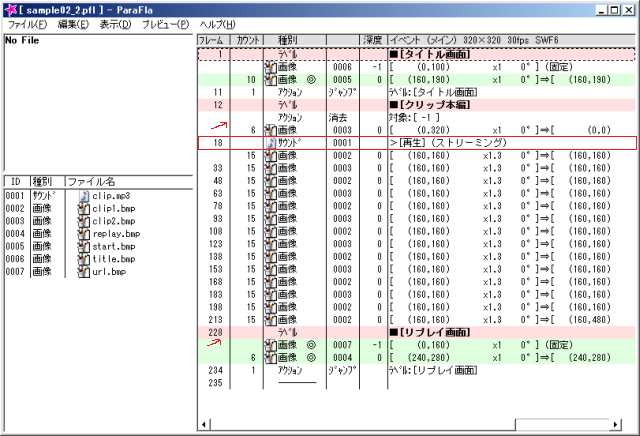Click the image event icon at frame 198
Image resolution: width=640 pixels, height=436 pixels.
(x=271, y=307)
